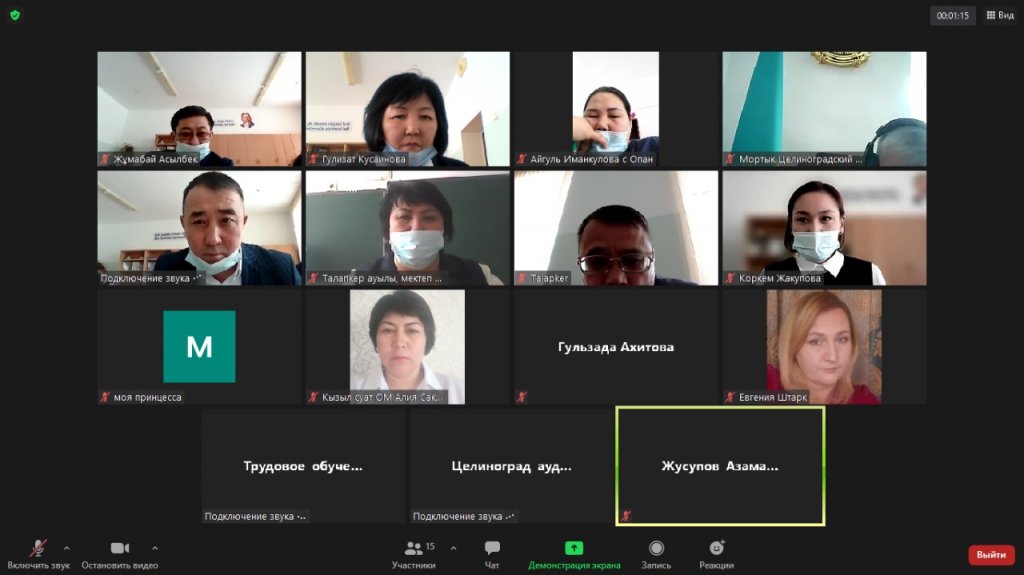Change layout with the Вид view button
This screenshot has height=575, width=1024.
coord(1000,15)
